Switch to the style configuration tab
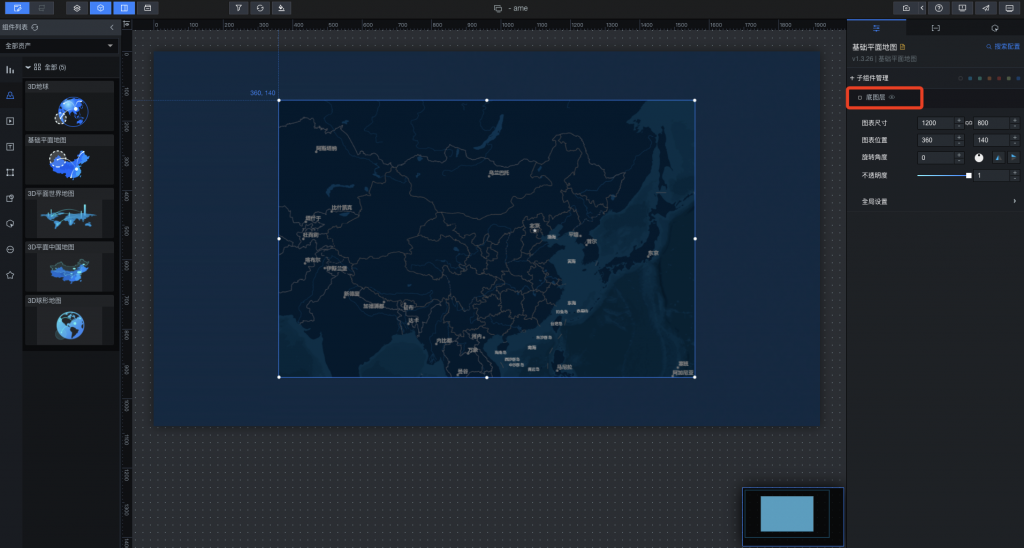Image resolution: width=1024 pixels, height=548 pixels. [876, 28]
